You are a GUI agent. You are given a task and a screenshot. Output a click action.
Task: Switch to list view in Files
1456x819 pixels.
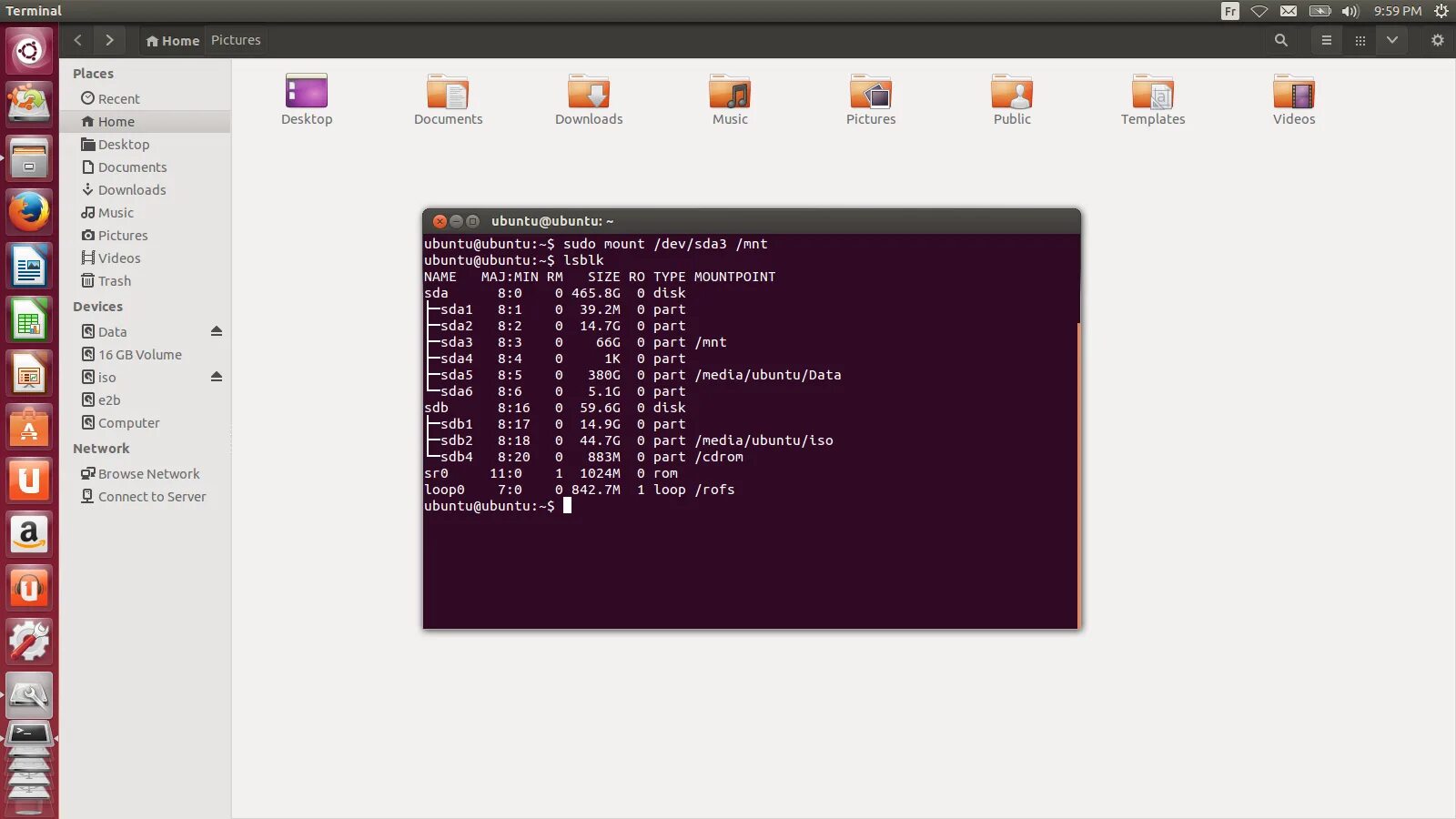[x=1327, y=40]
